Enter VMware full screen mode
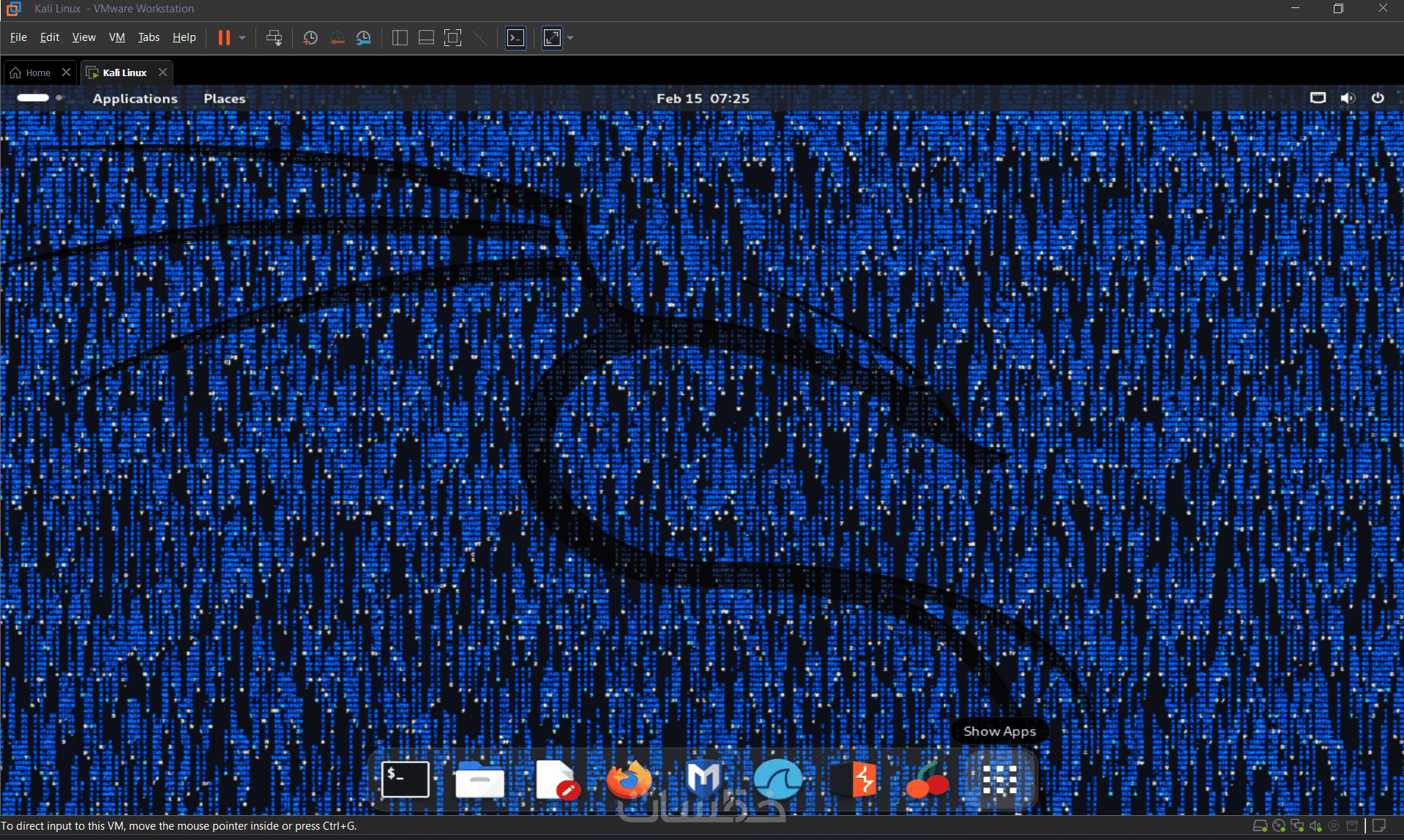The image size is (1404, 840). [453, 38]
